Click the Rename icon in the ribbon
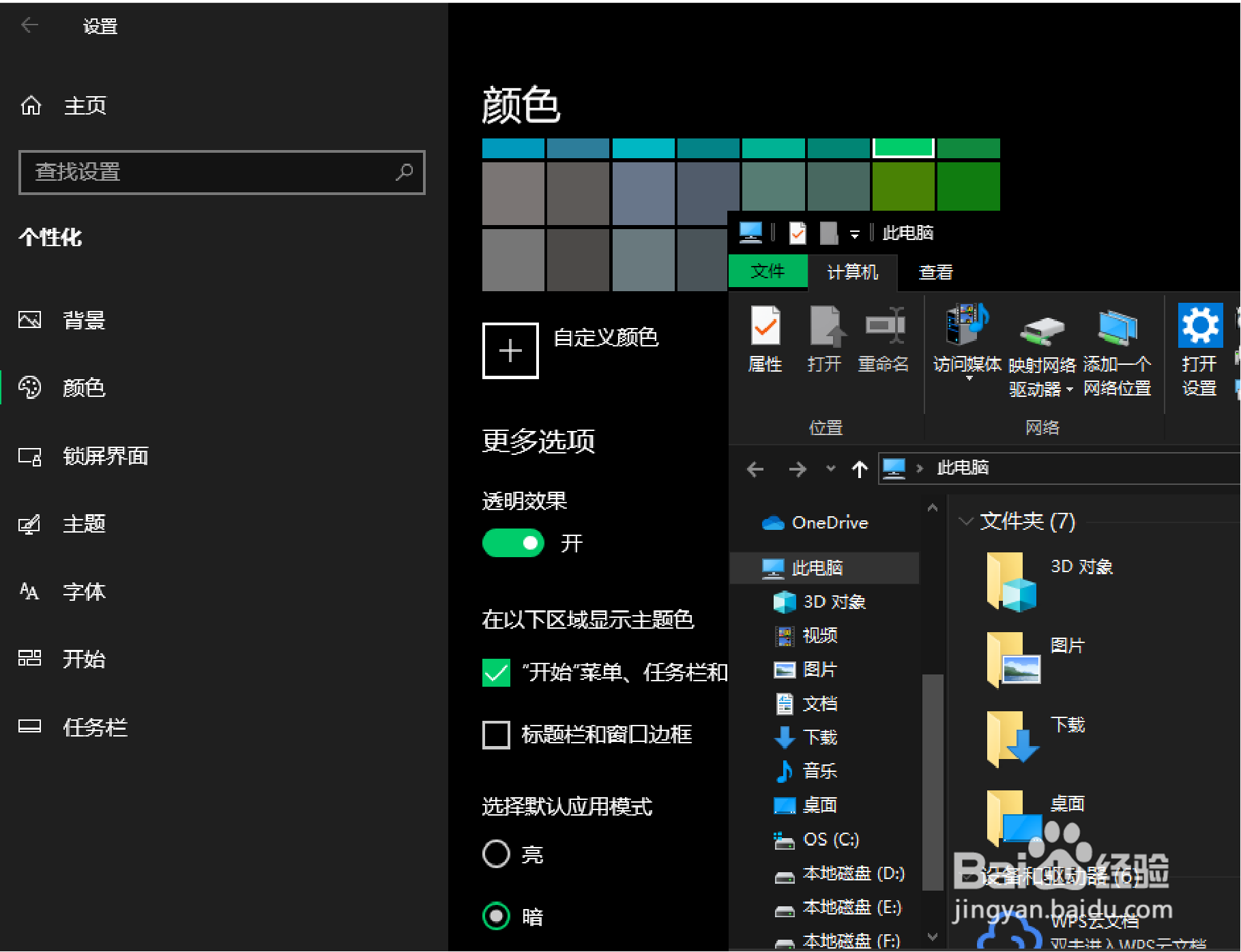The image size is (1241, 952). (x=884, y=338)
